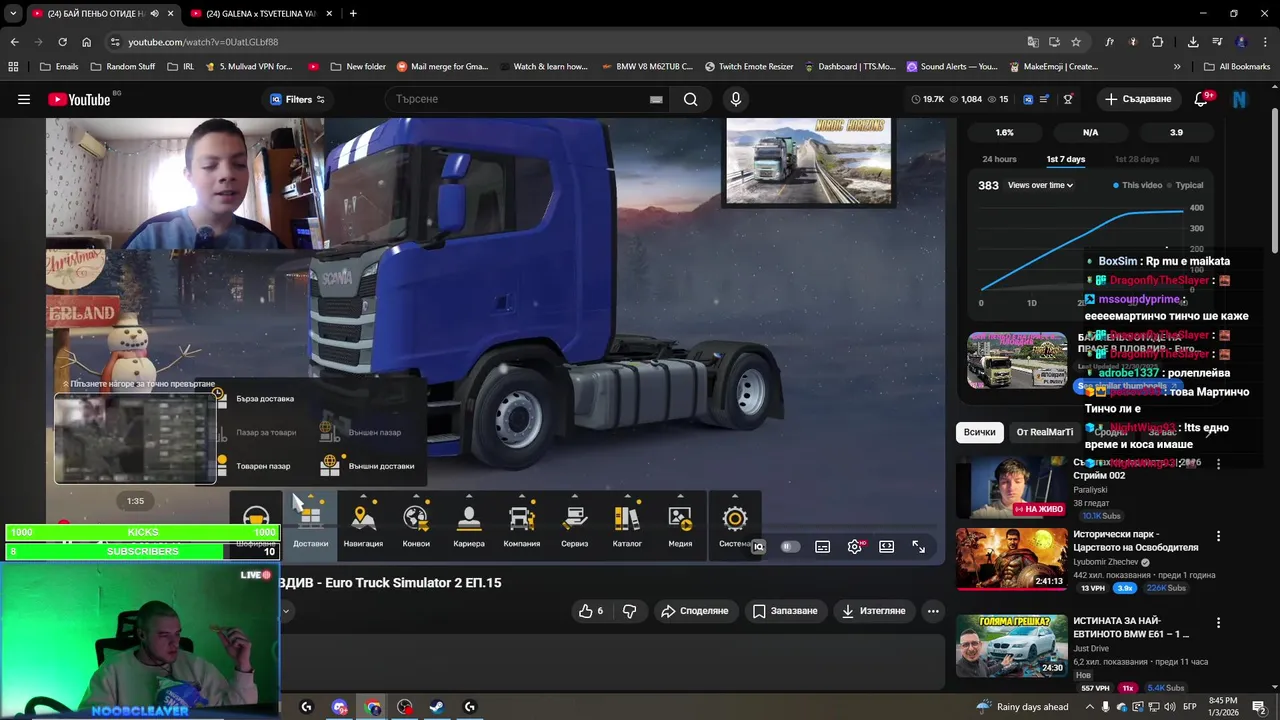Open Chrome extensions puzzle icon

pos(1158,42)
